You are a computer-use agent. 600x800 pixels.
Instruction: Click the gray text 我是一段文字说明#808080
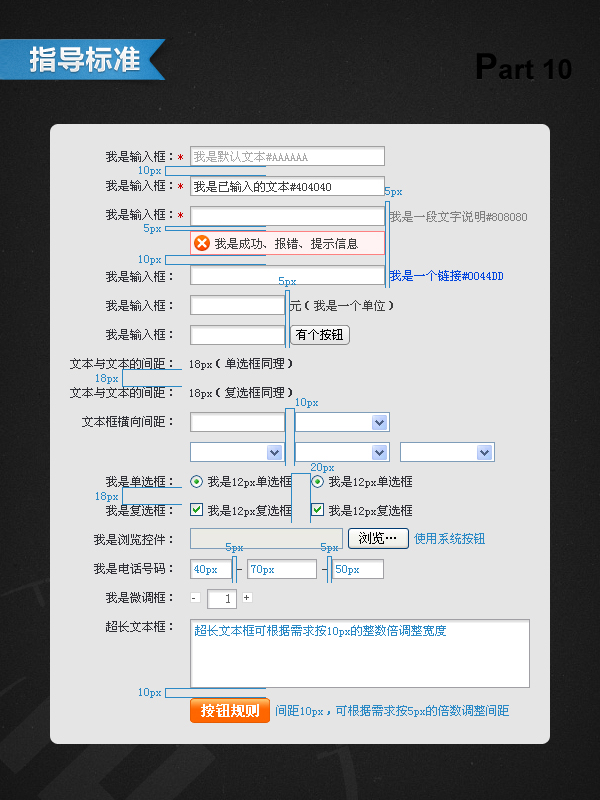pyautogui.click(x=459, y=217)
